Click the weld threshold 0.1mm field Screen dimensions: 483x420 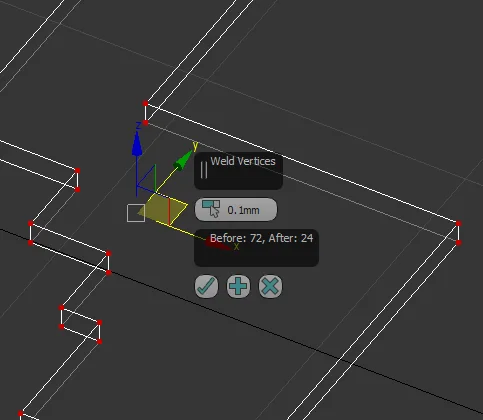[x=236, y=210]
